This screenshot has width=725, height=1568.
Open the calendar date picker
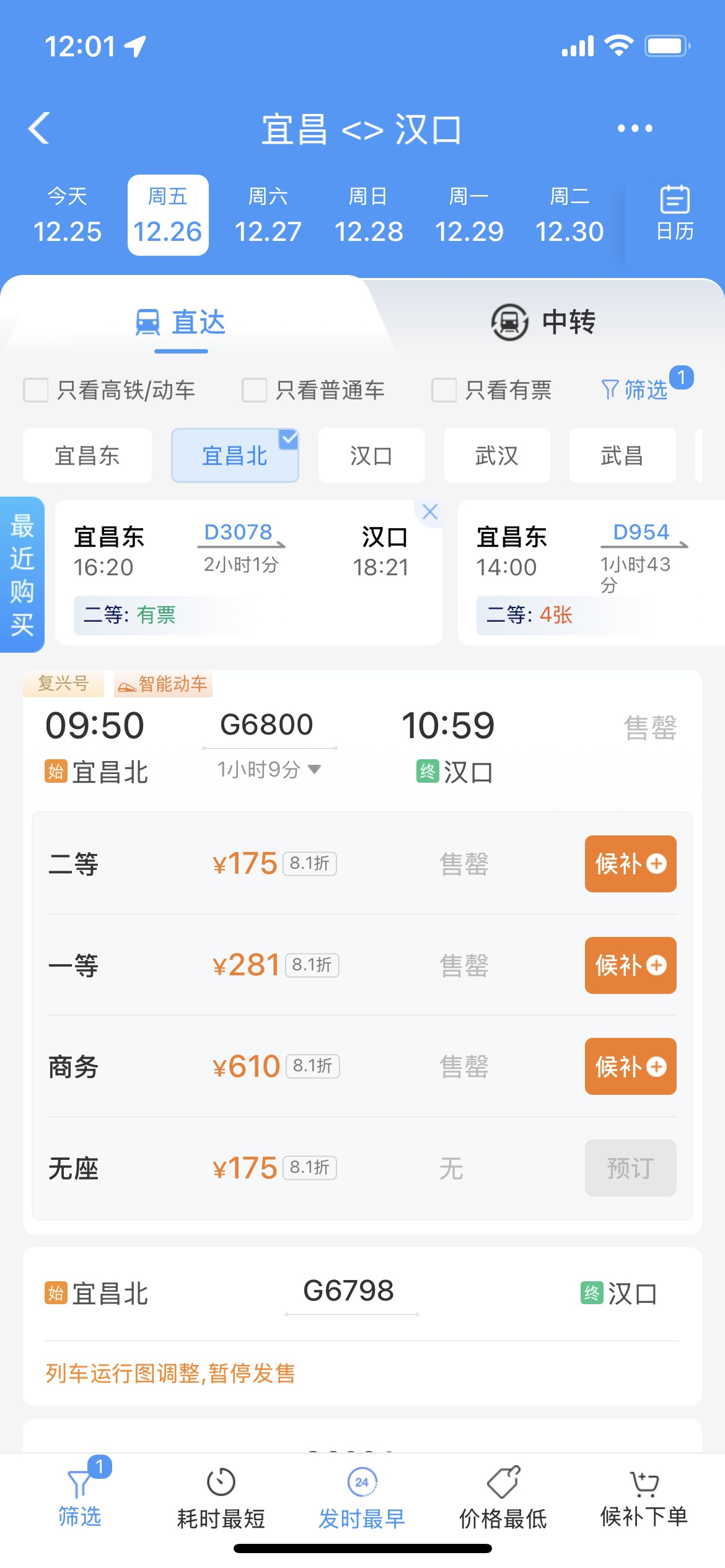(674, 214)
